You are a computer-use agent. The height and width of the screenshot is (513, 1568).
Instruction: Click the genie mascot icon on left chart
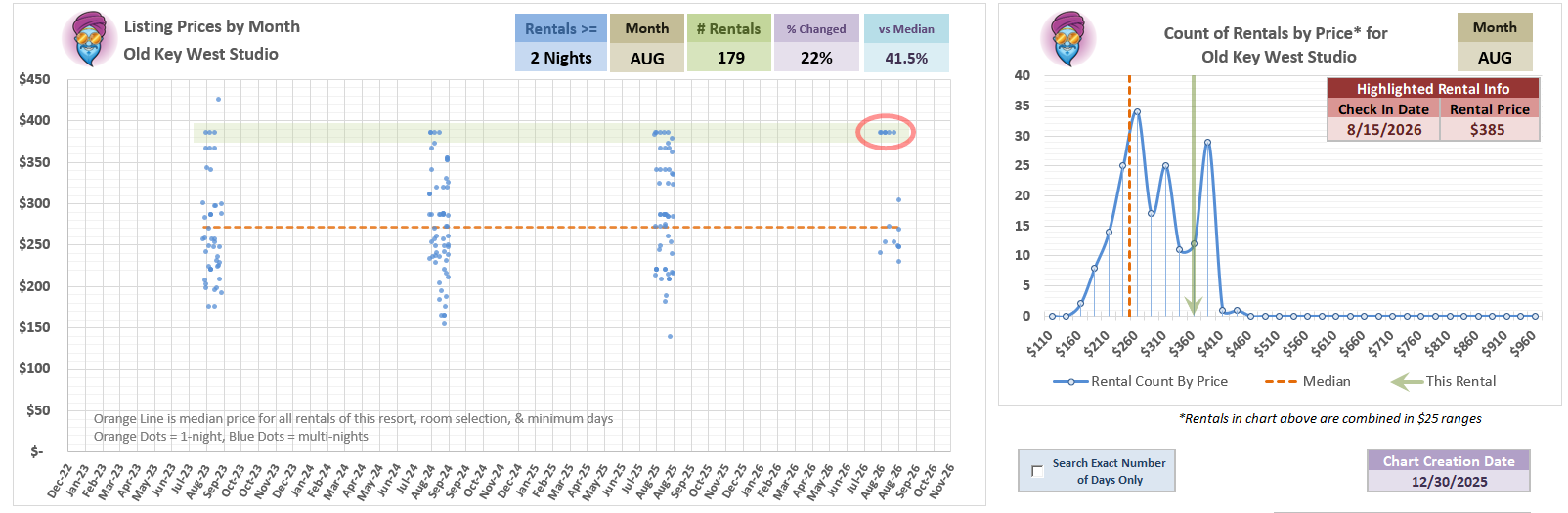88,40
